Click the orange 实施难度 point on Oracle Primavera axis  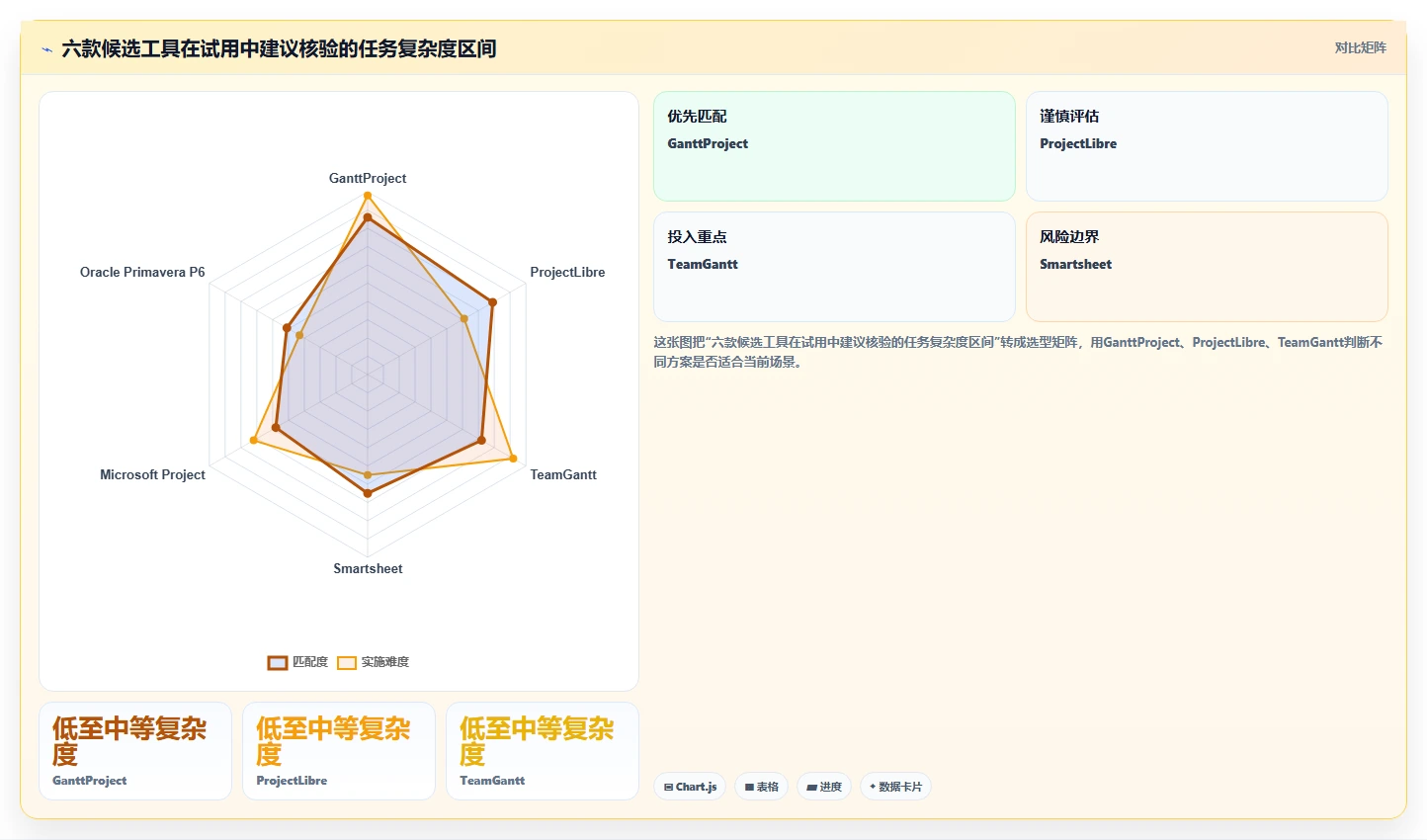click(x=299, y=336)
